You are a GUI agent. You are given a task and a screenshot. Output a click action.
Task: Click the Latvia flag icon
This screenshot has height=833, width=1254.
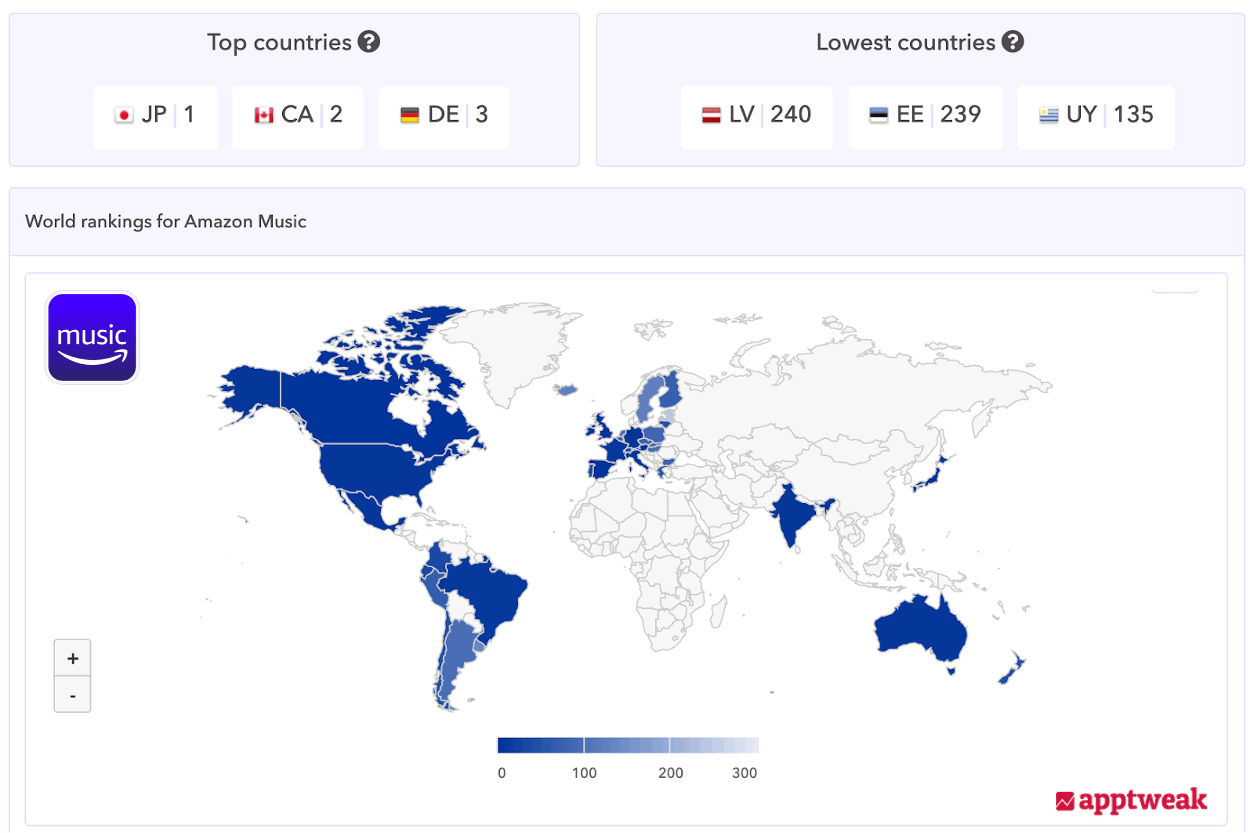(711, 115)
